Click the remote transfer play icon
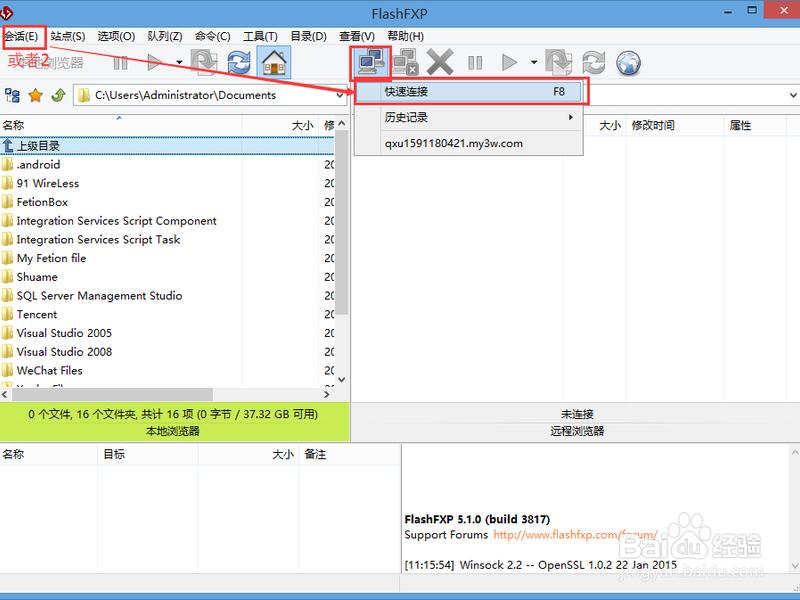This screenshot has width=800, height=600. coord(508,63)
